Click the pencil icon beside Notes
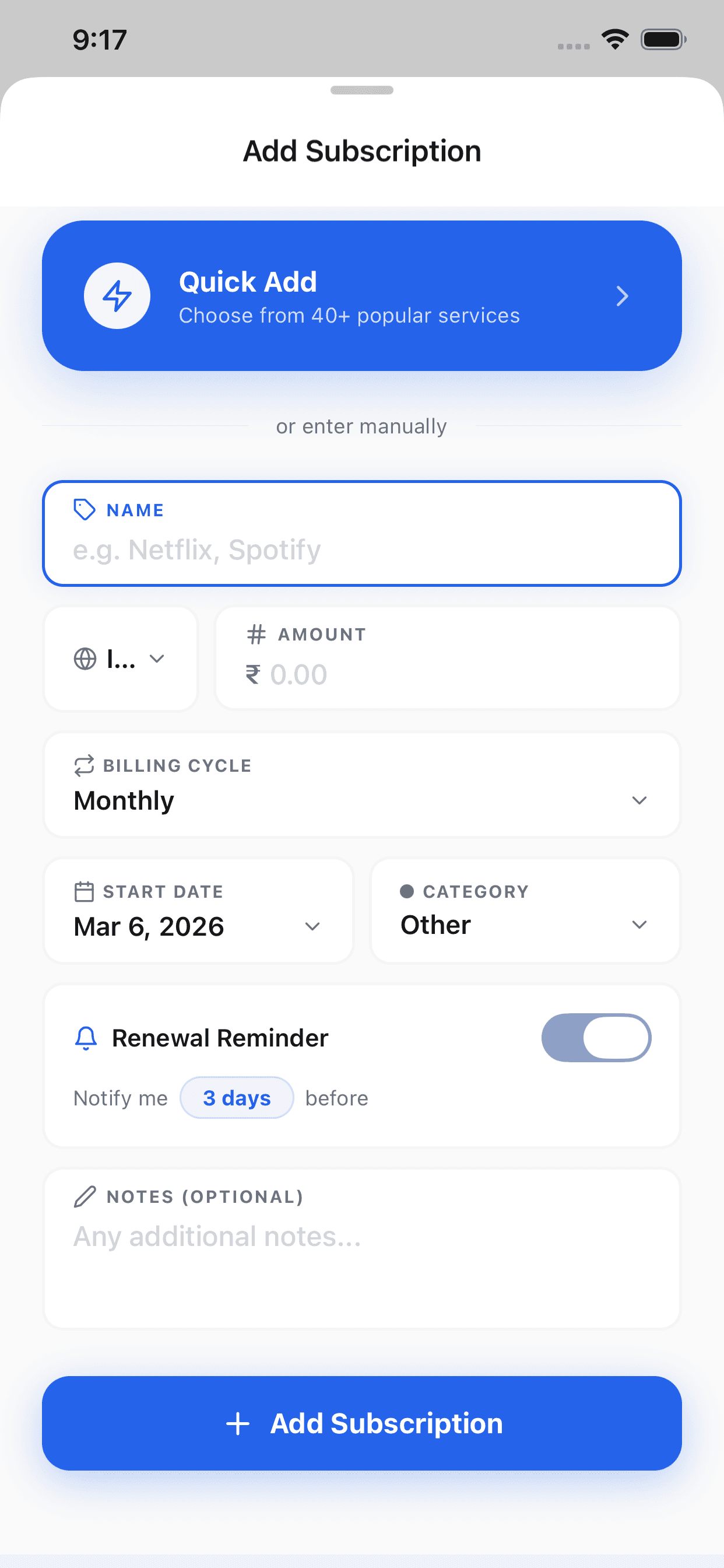724x1568 pixels. coord(85,1196)
